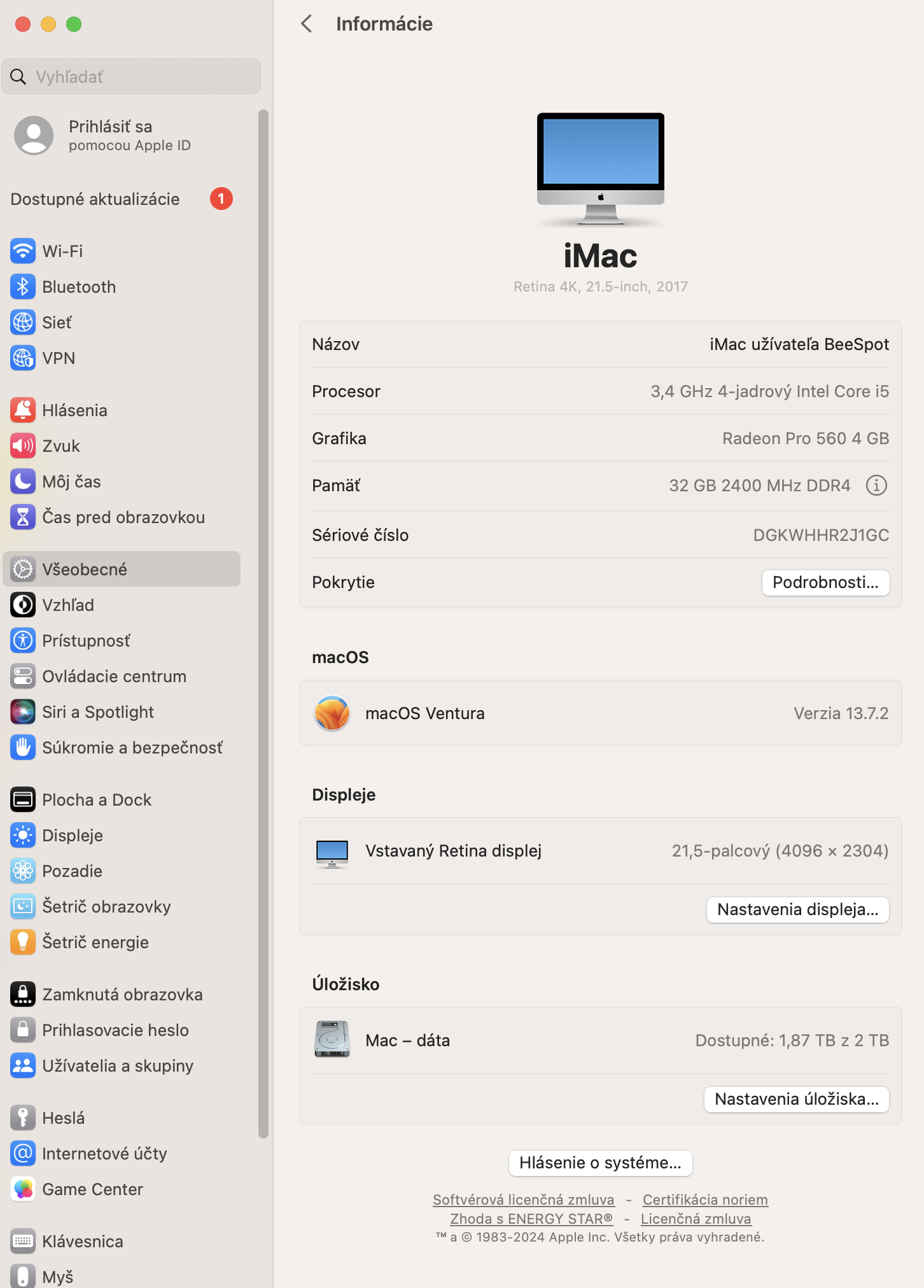Select Súkromie a bezpečnosť hand icon
This screenshot has width=924, height=1288.
23,747
